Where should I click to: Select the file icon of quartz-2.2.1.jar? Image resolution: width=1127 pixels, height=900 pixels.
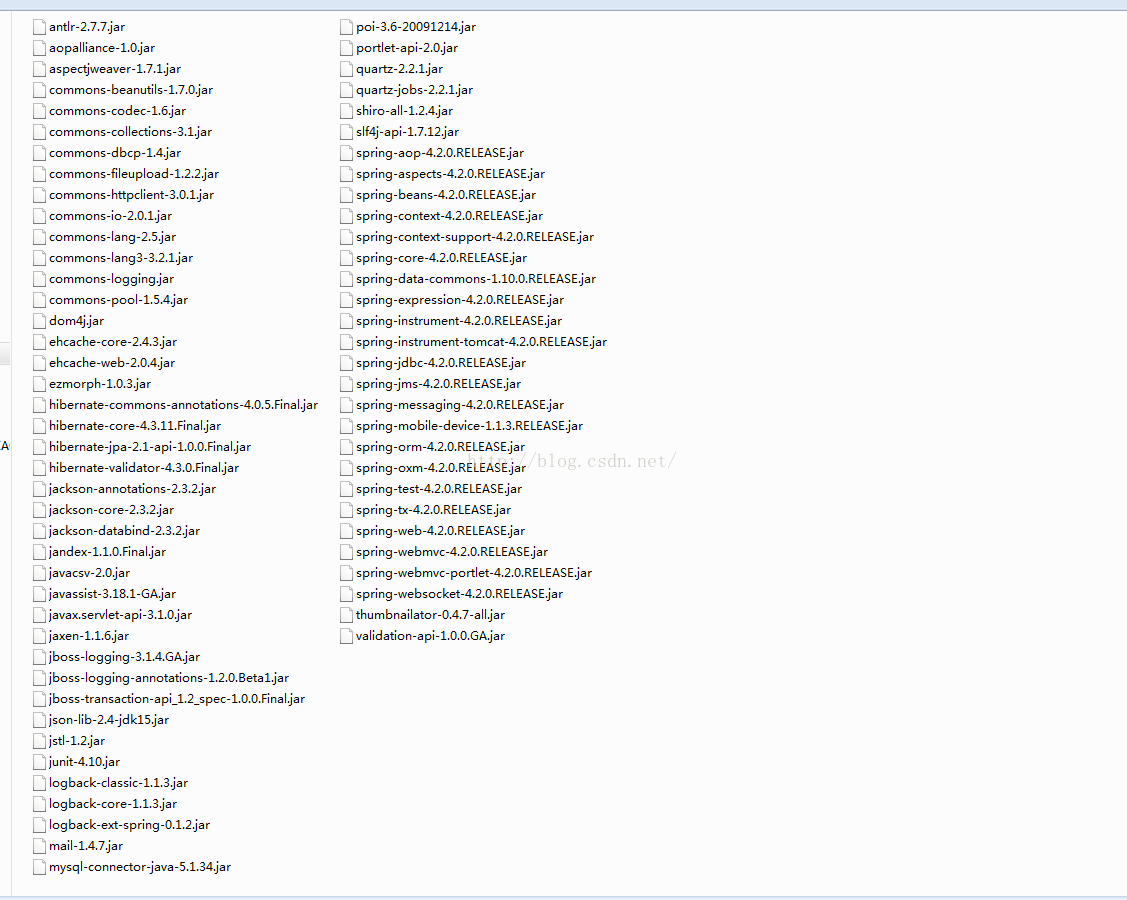346,69
